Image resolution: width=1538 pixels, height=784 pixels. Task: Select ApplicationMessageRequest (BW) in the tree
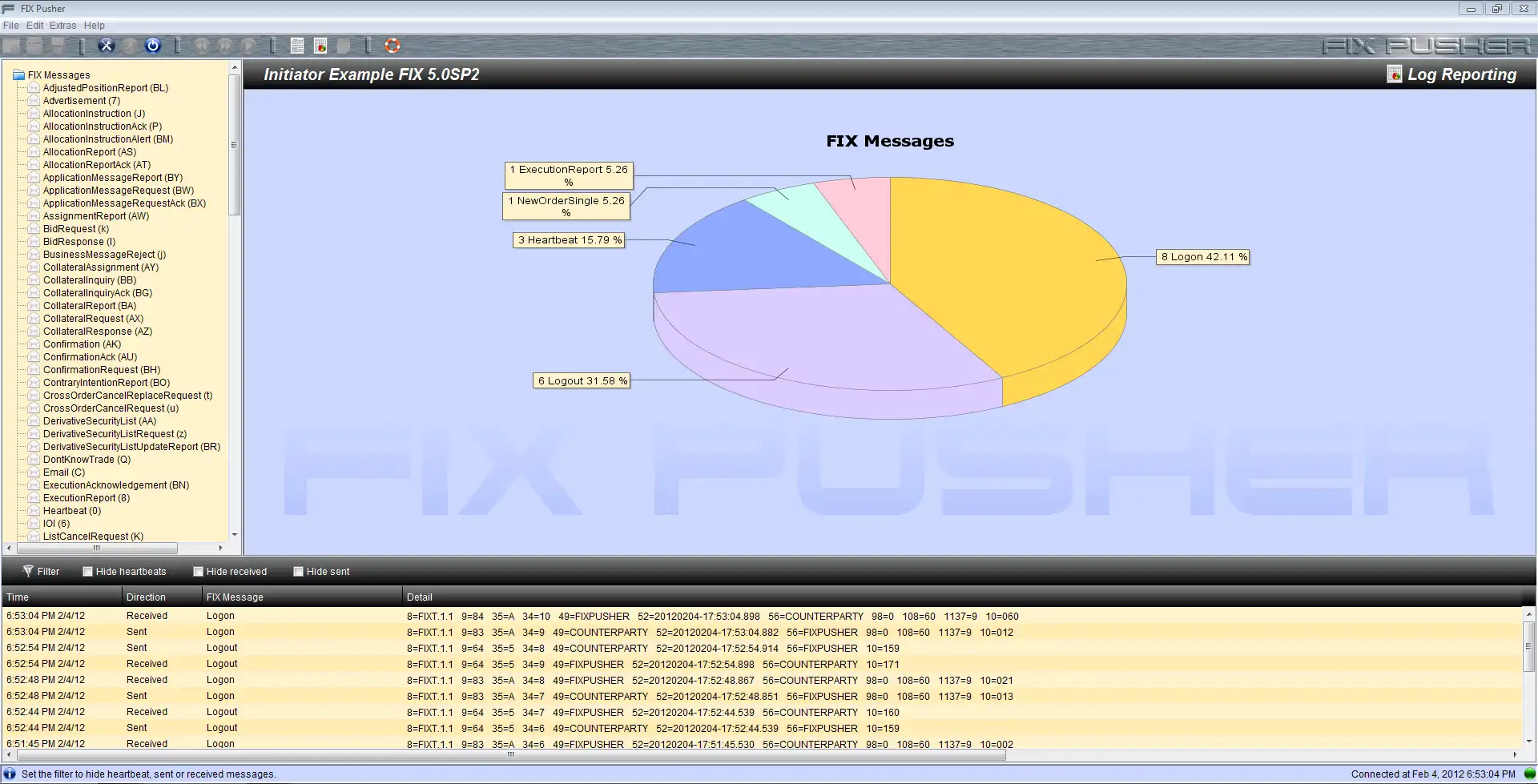click(119, 191)
